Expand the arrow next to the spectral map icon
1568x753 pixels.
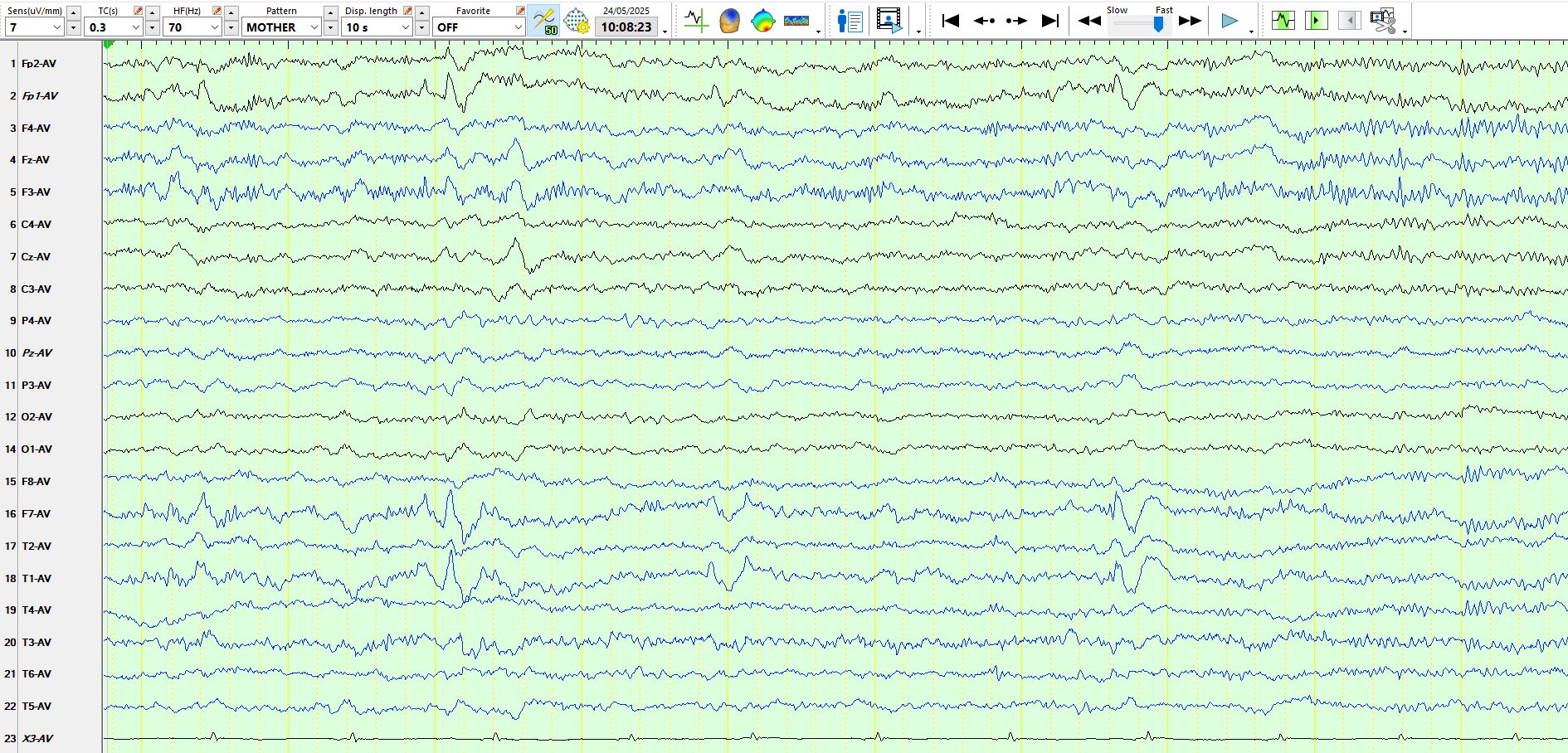pyautogui.click(x=819, y=32)
